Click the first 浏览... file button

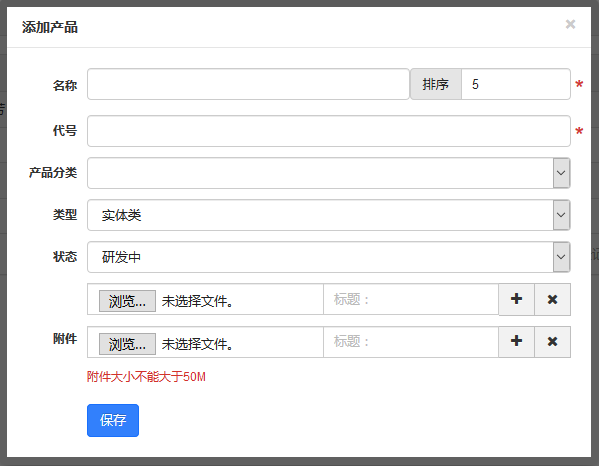click(127, 301)
